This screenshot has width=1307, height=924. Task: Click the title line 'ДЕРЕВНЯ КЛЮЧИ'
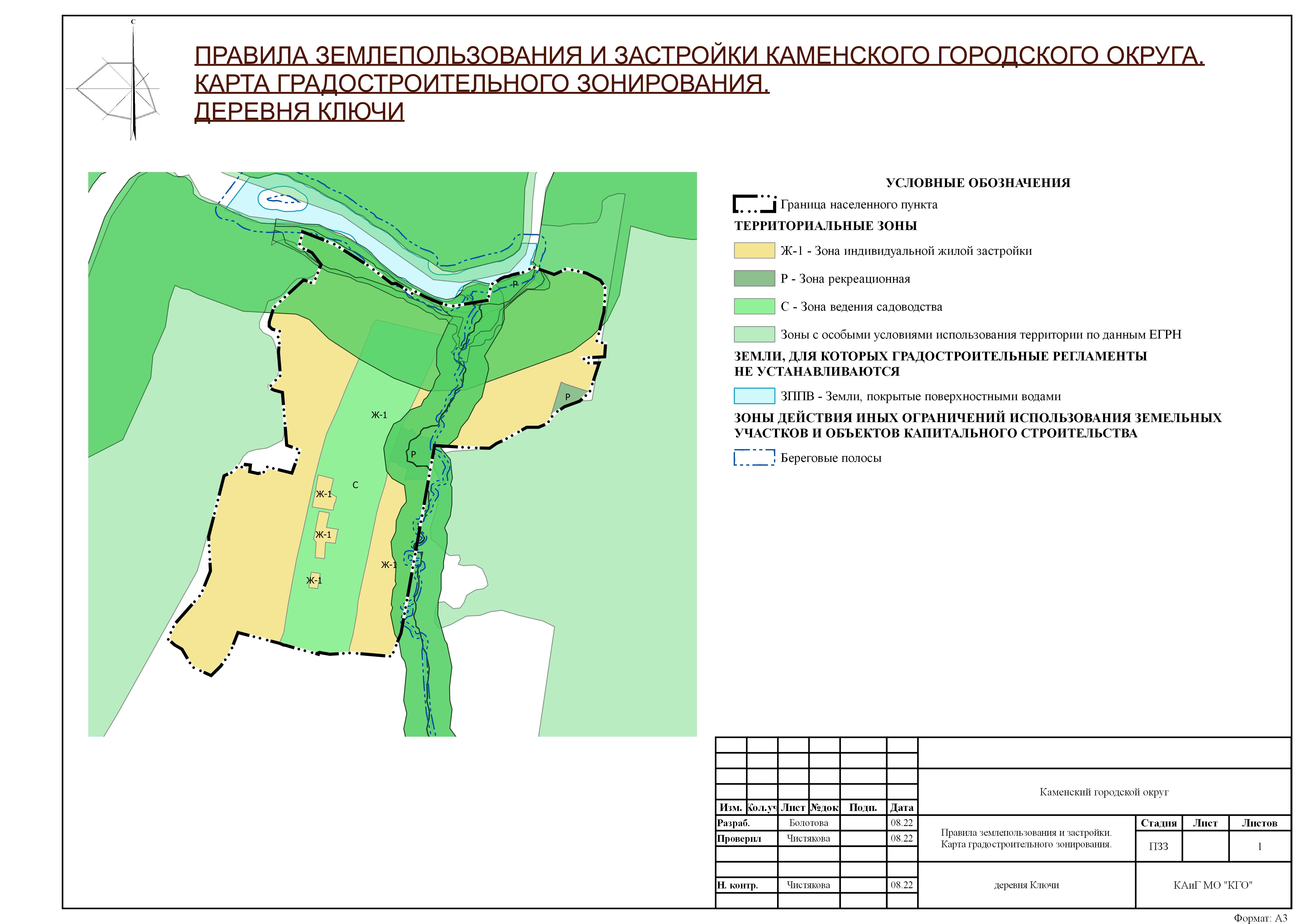point(299,112)
